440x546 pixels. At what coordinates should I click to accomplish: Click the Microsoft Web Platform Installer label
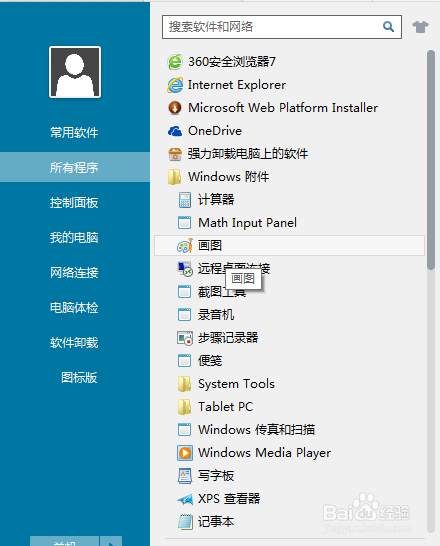[x=283, y=108]
